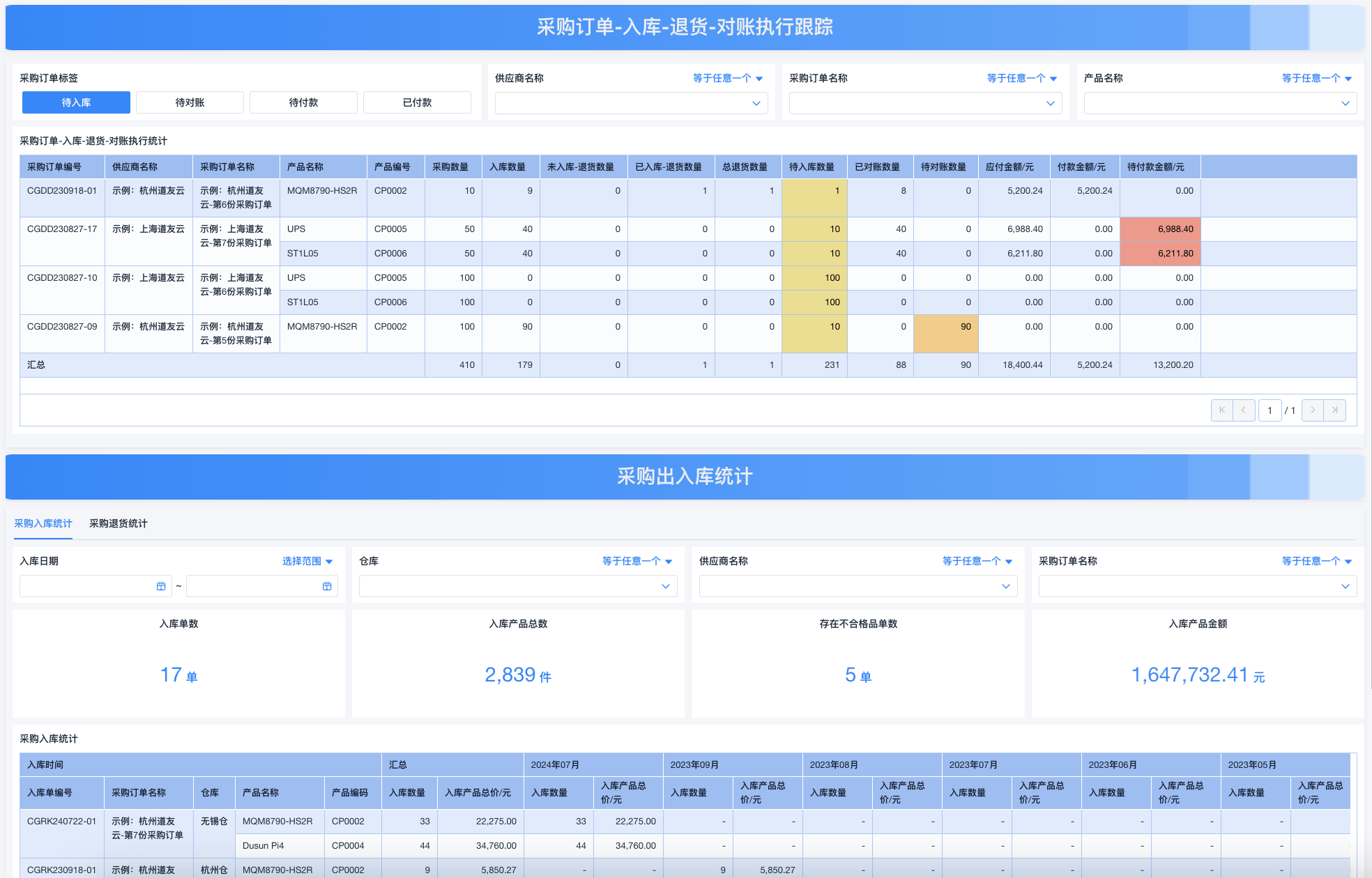
Task: Select the 待付款 order tag filter
Action: pos(303,102)
